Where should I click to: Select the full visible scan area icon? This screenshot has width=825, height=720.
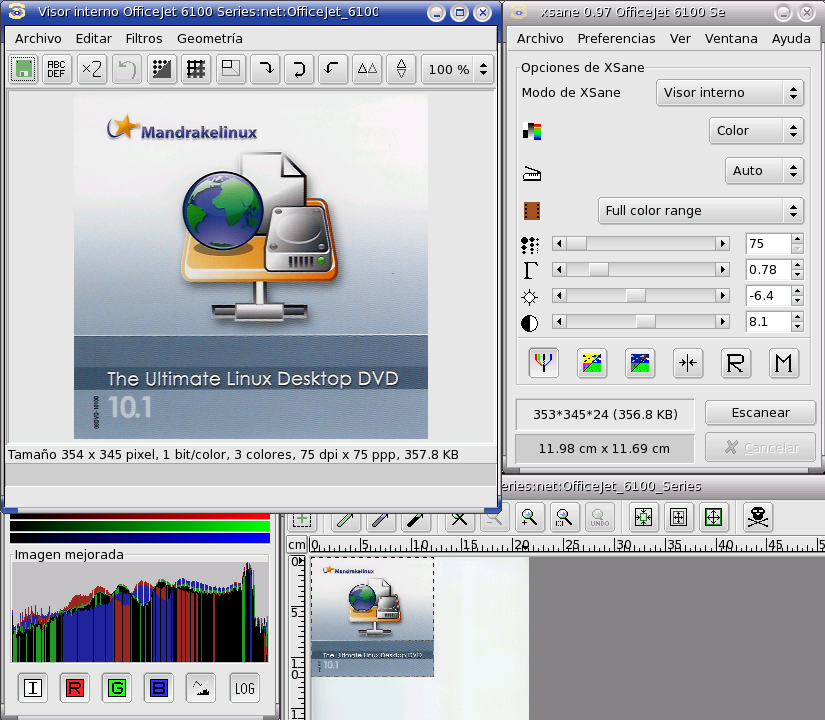713,517
